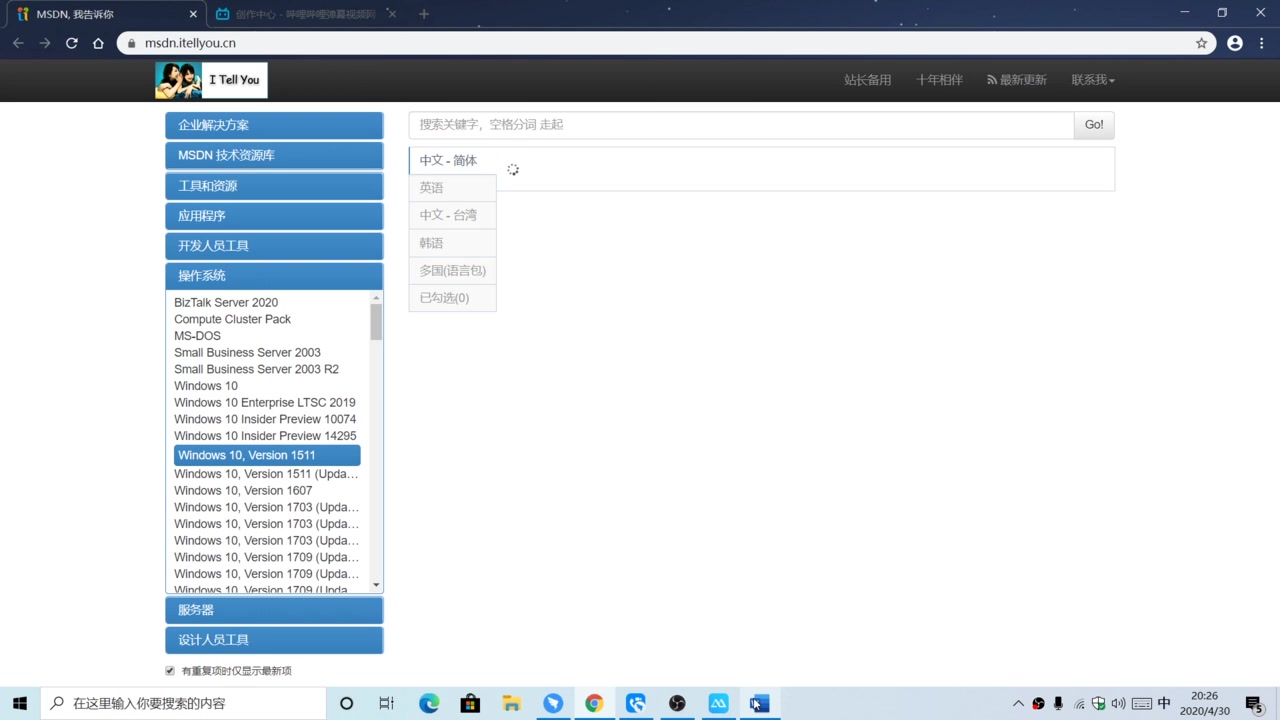Open File Explorer from the taskbar
This screenshot has width=1280, height=720.
point(512,703)
